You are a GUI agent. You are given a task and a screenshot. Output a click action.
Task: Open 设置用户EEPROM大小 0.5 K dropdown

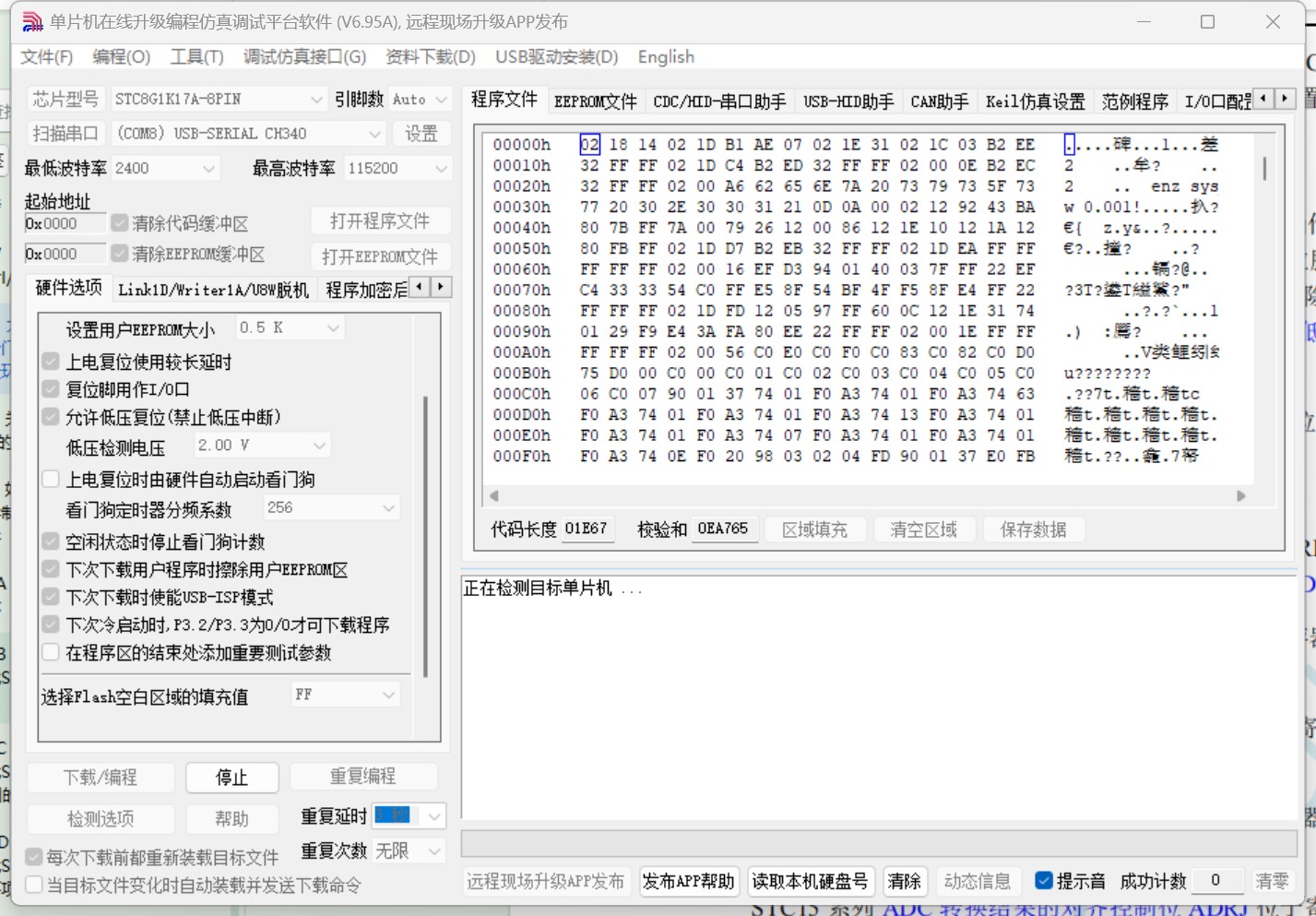point(290,327)
